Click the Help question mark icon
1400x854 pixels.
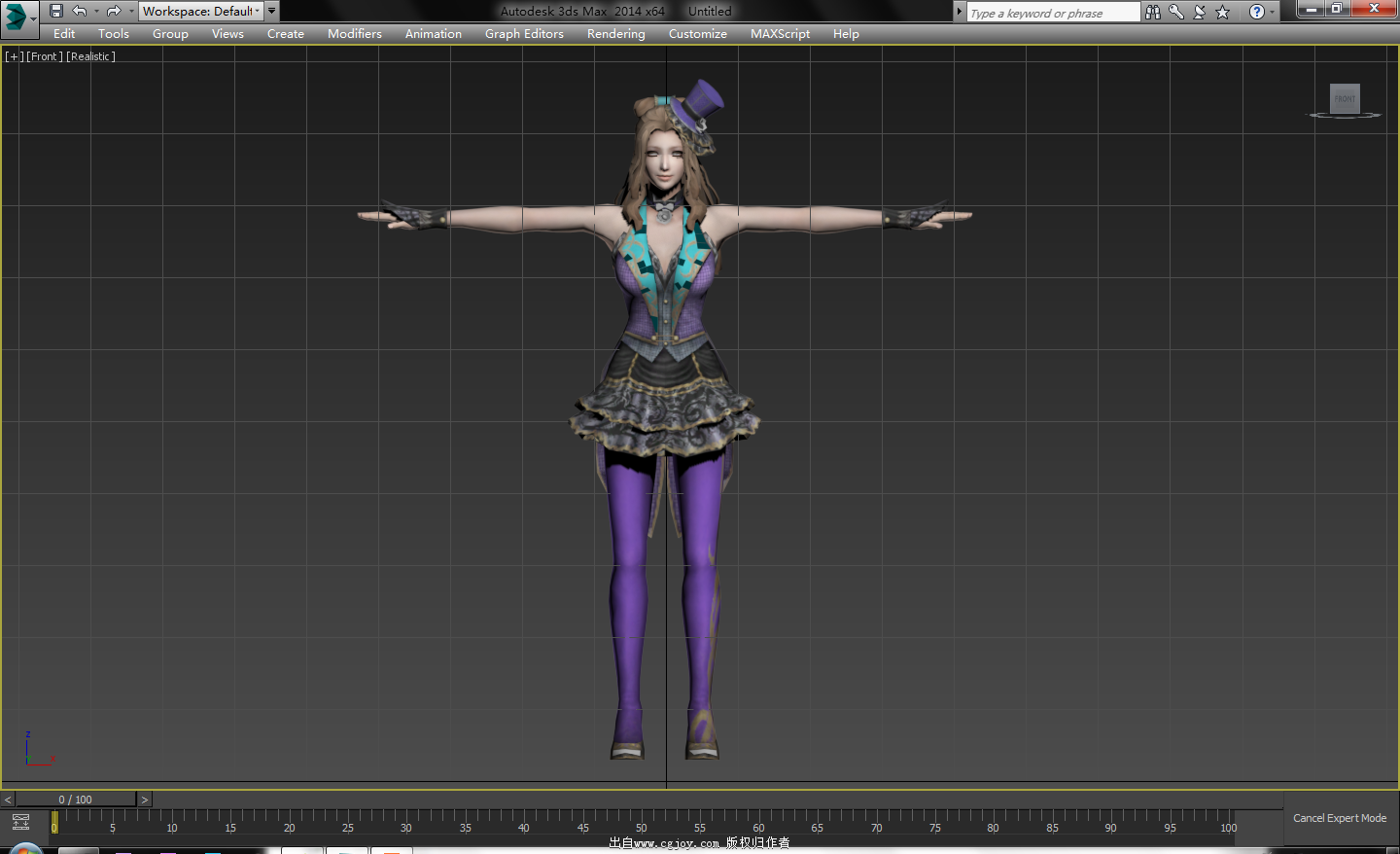tap(1256, 12)
